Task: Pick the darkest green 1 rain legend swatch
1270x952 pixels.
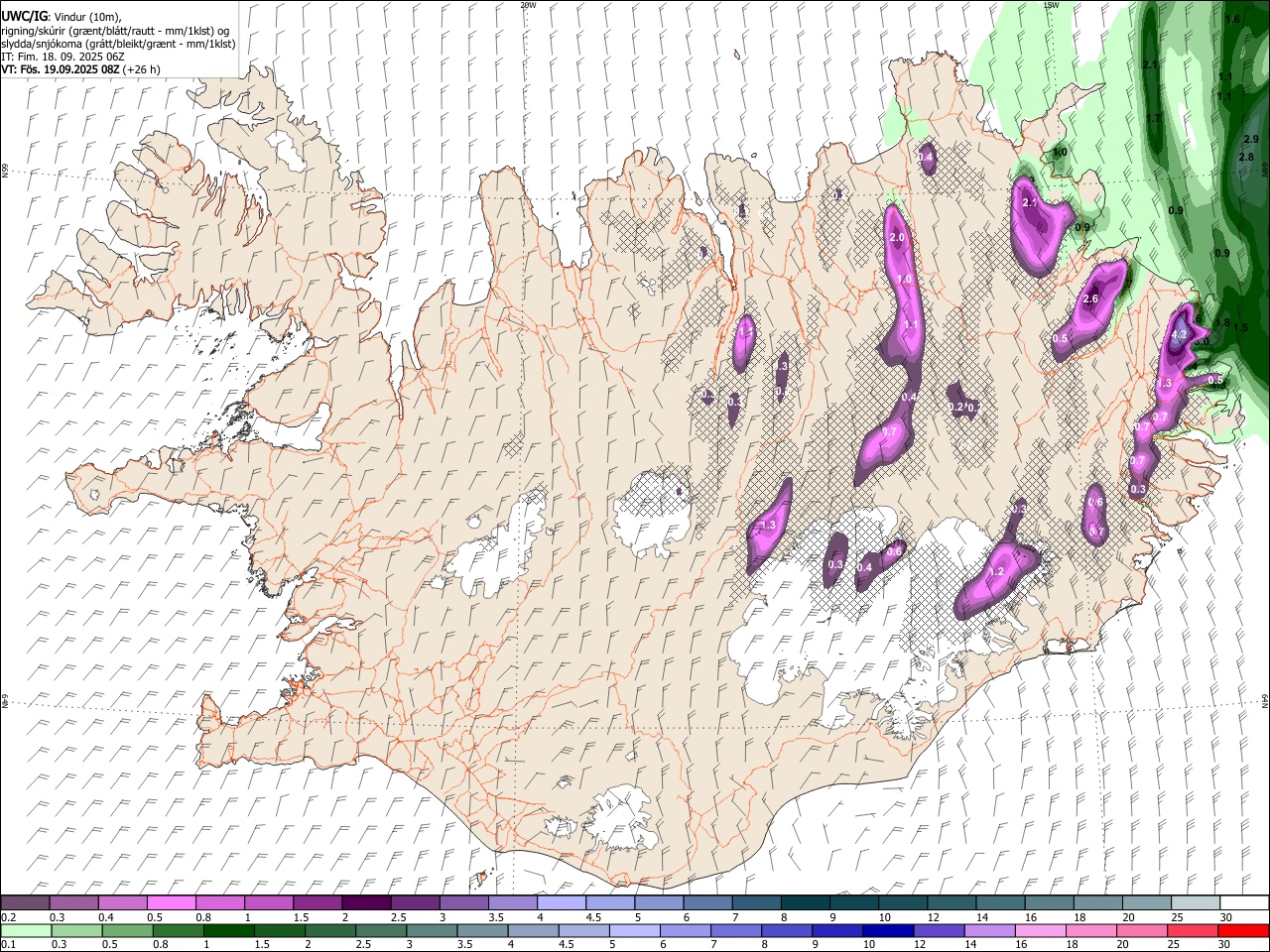Action: coord(229,931)
